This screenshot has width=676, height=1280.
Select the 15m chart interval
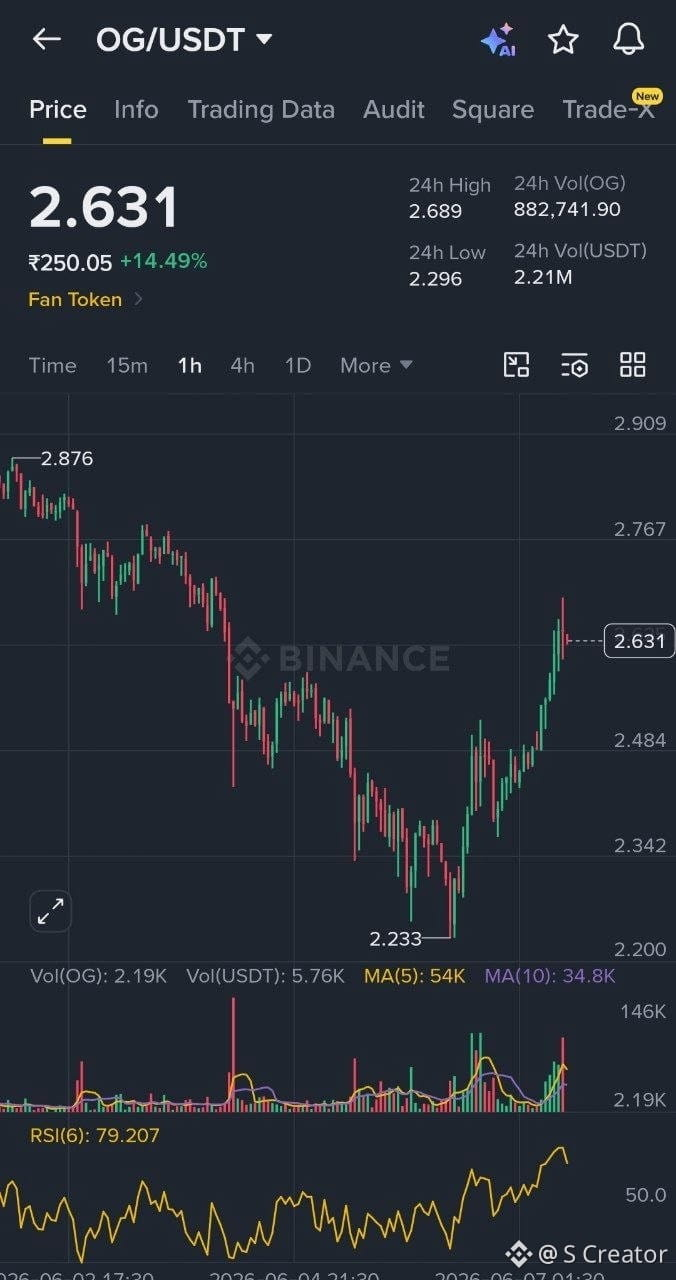pos(127,365)
